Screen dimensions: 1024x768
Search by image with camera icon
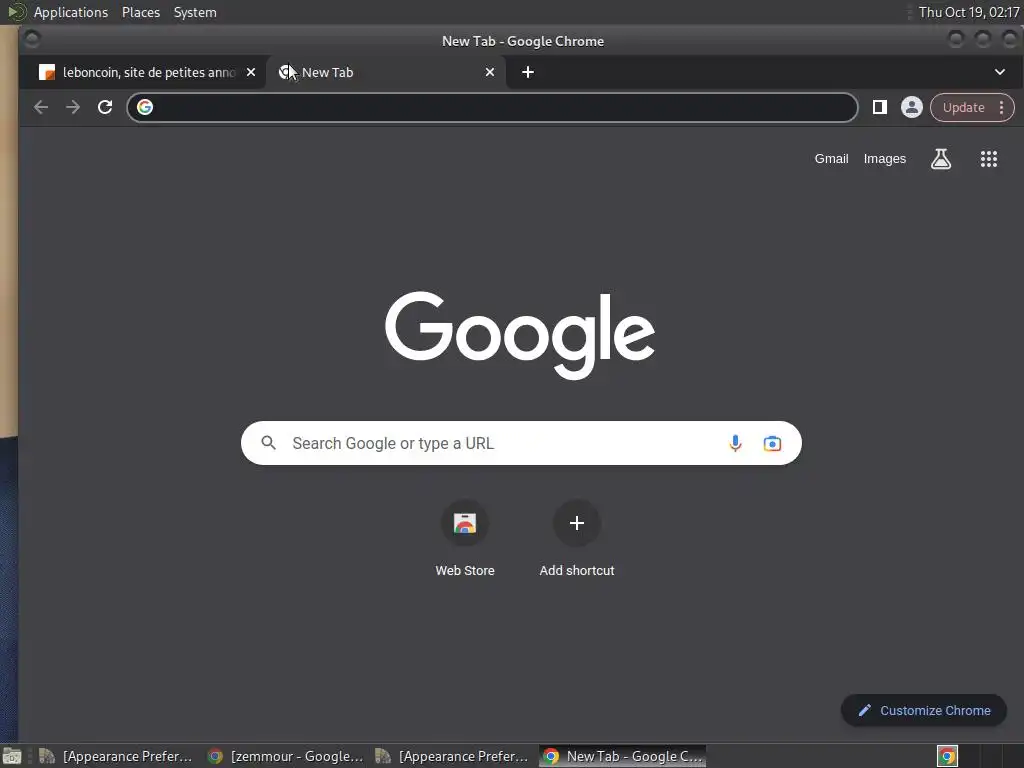coord(772,443)
